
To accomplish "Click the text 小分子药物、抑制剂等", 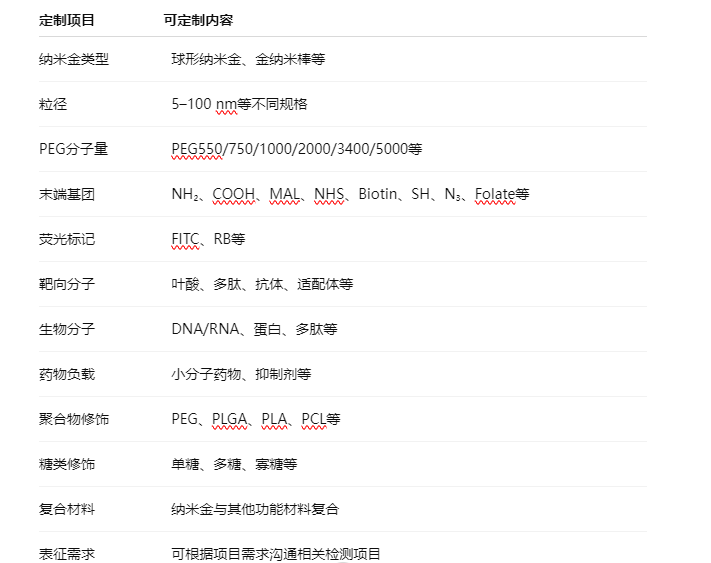I will point(241,374).
